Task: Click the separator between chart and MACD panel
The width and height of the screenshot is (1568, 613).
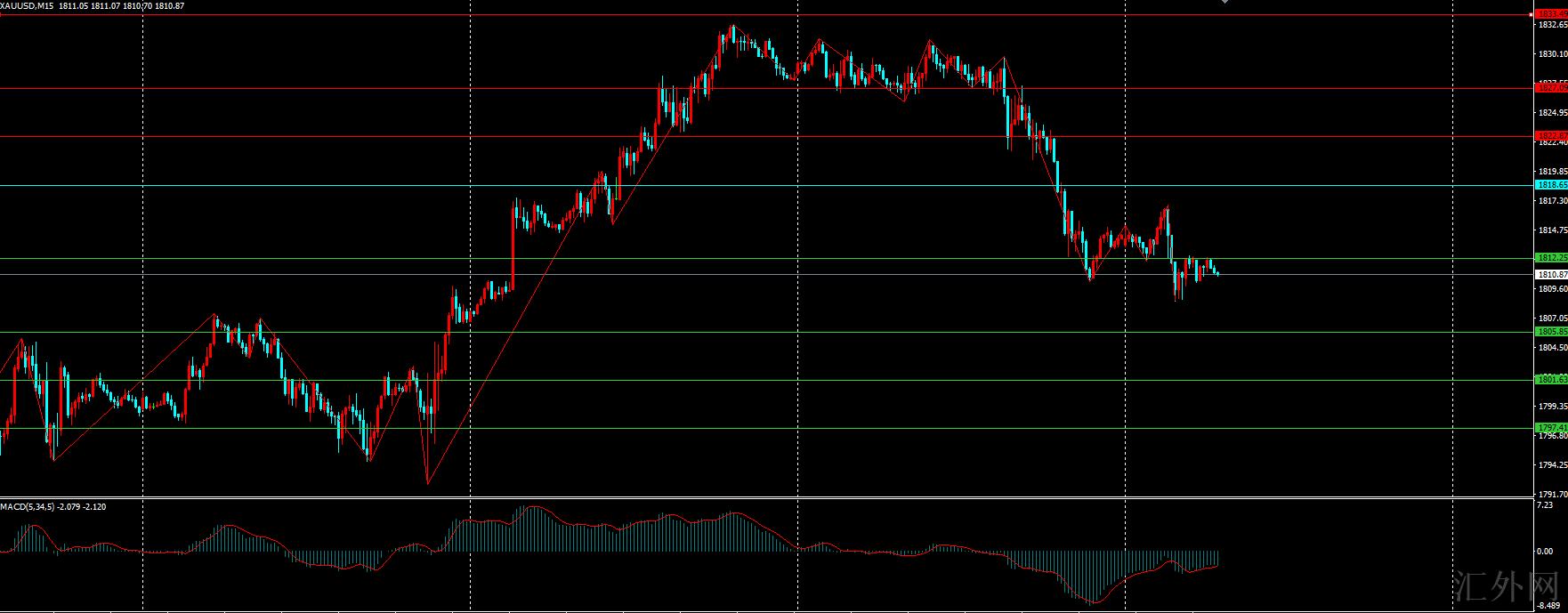Action: coord(765,498)
